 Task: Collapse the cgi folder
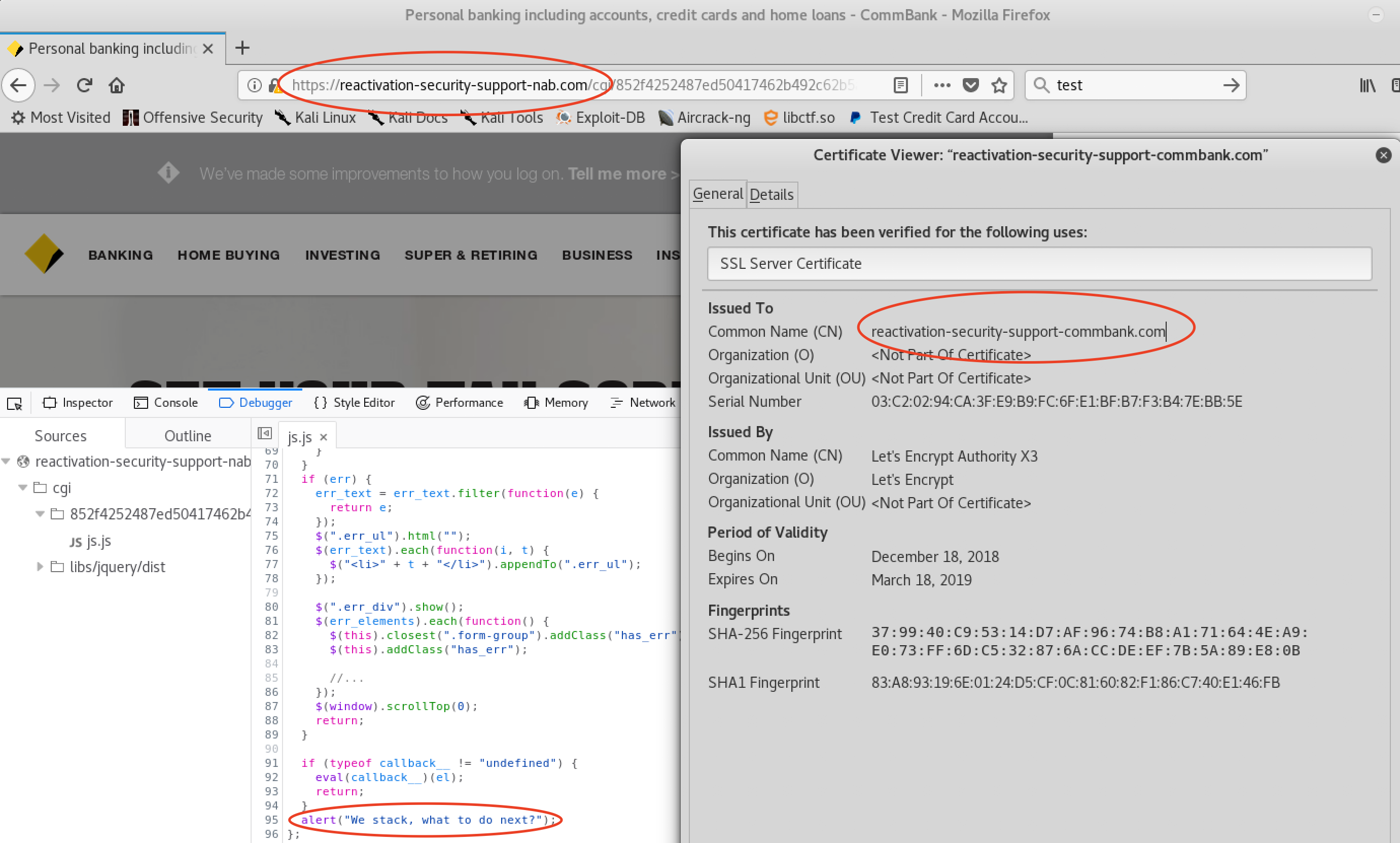[x=23, y=487]
